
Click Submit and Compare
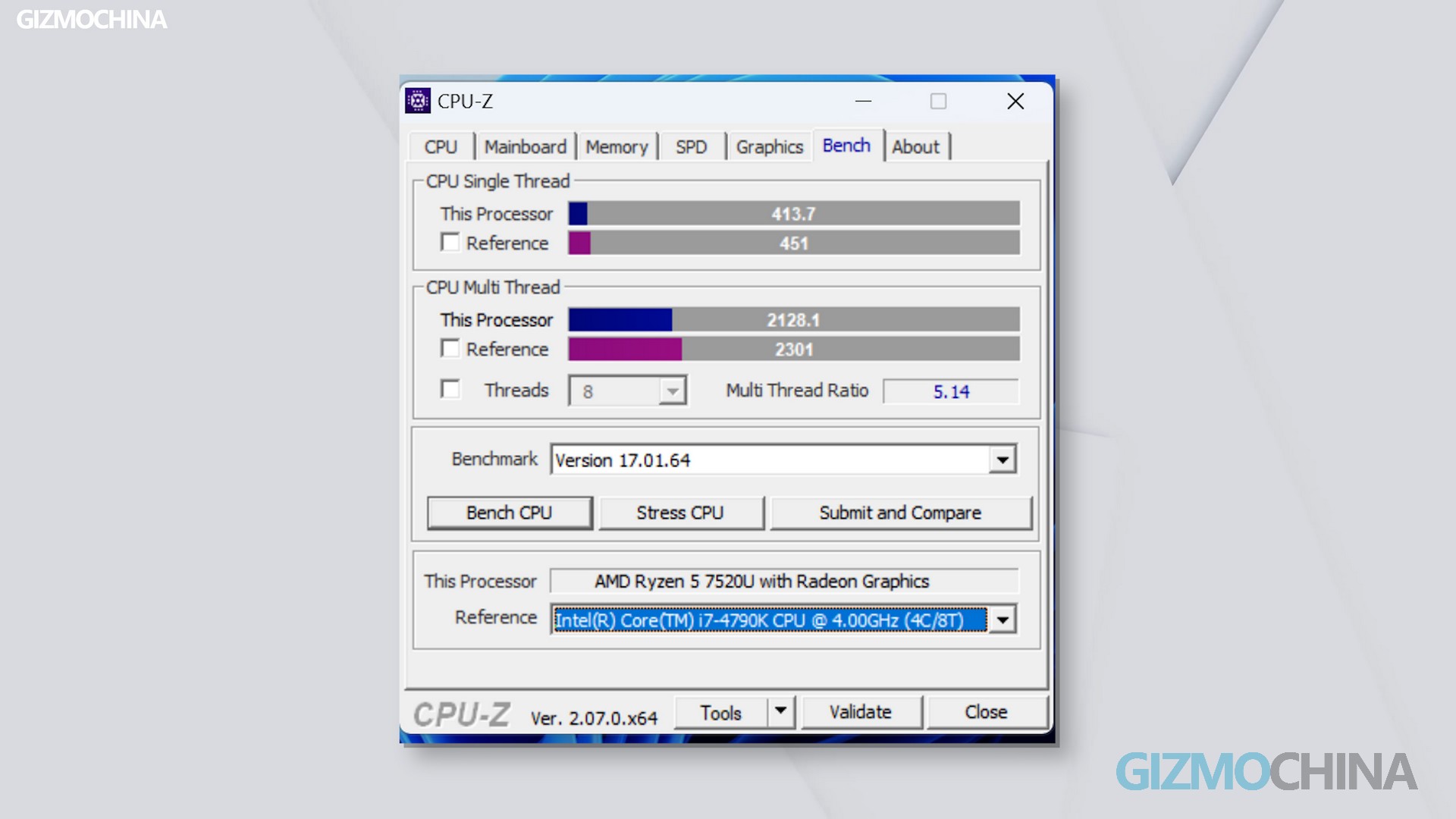point(900,513)
